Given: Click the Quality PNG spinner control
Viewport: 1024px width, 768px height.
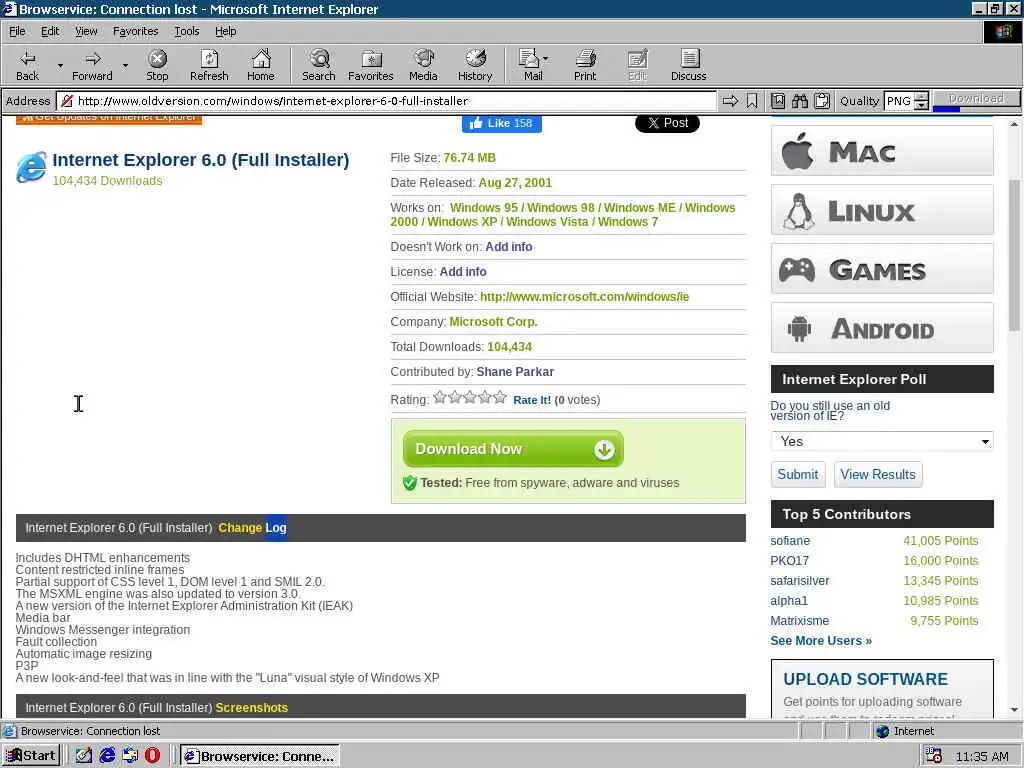Looking at the screenshot, I should 921,101.
